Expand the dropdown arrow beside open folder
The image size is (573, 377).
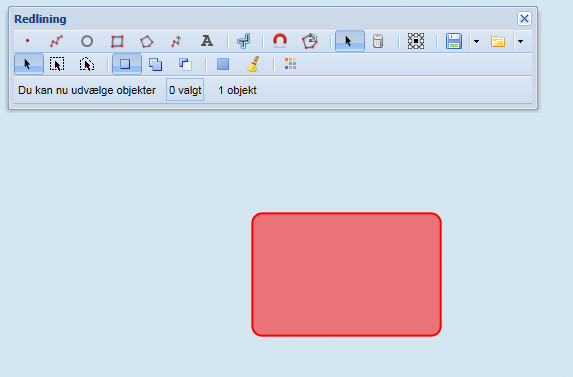pos(520,41)
